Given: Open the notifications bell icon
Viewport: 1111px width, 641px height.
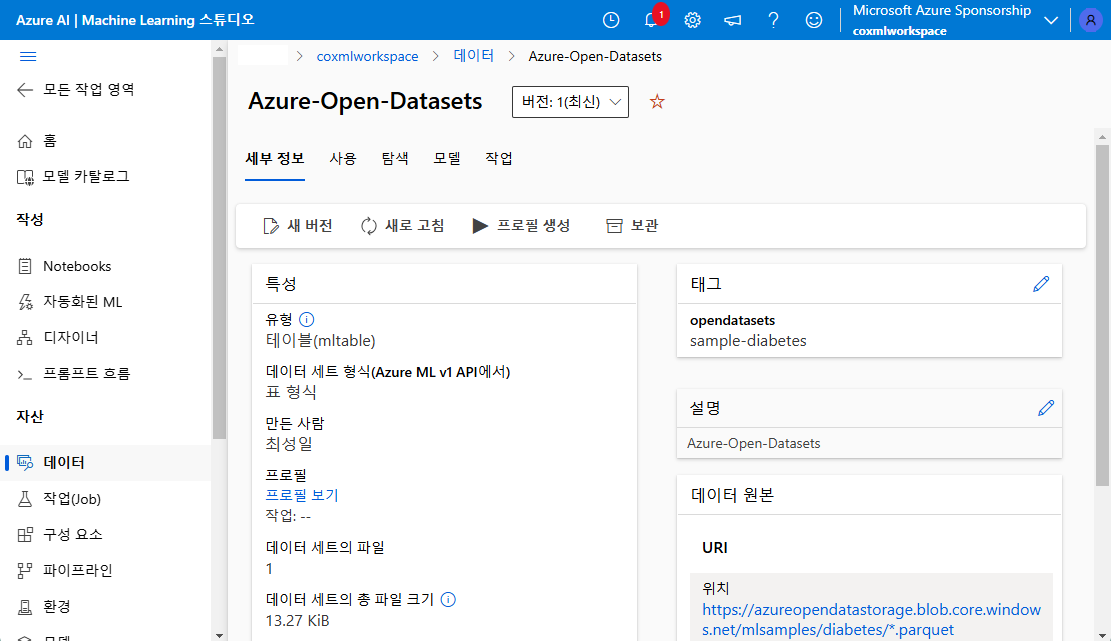Looking at the screenshot, I should tap(651, 20).
